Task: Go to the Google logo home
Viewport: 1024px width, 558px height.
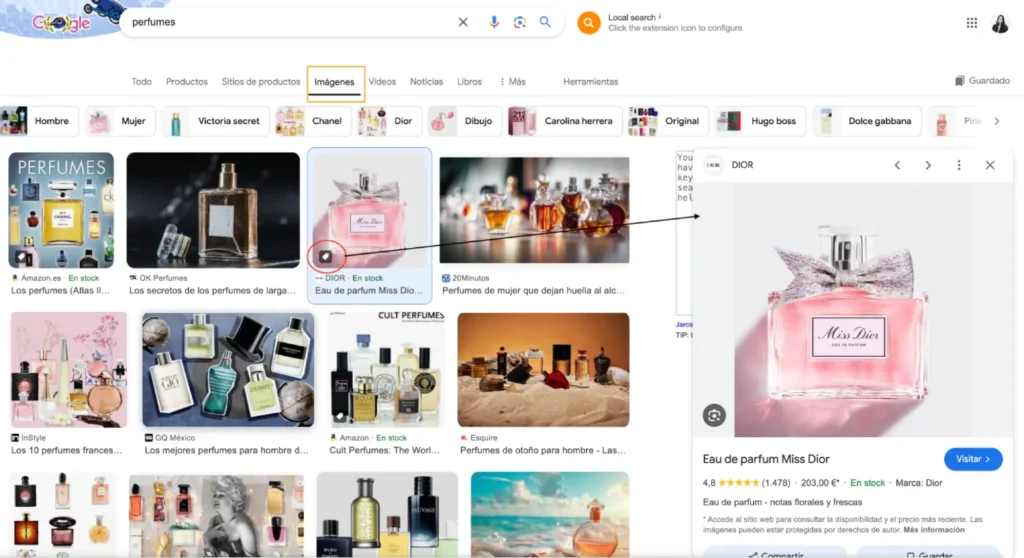Action: [x=62, y=23]
